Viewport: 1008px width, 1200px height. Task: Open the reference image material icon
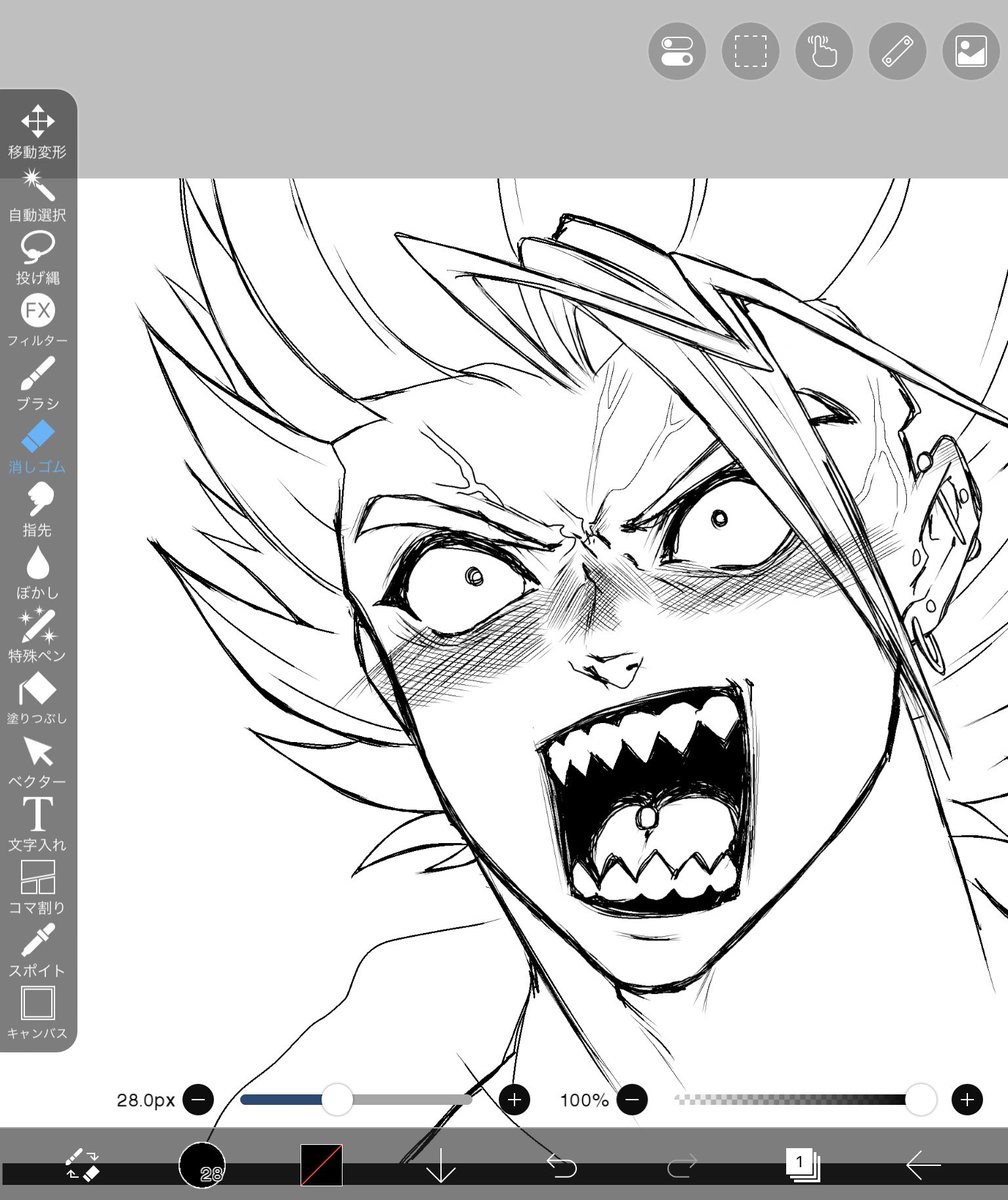(x=971, y=51)
